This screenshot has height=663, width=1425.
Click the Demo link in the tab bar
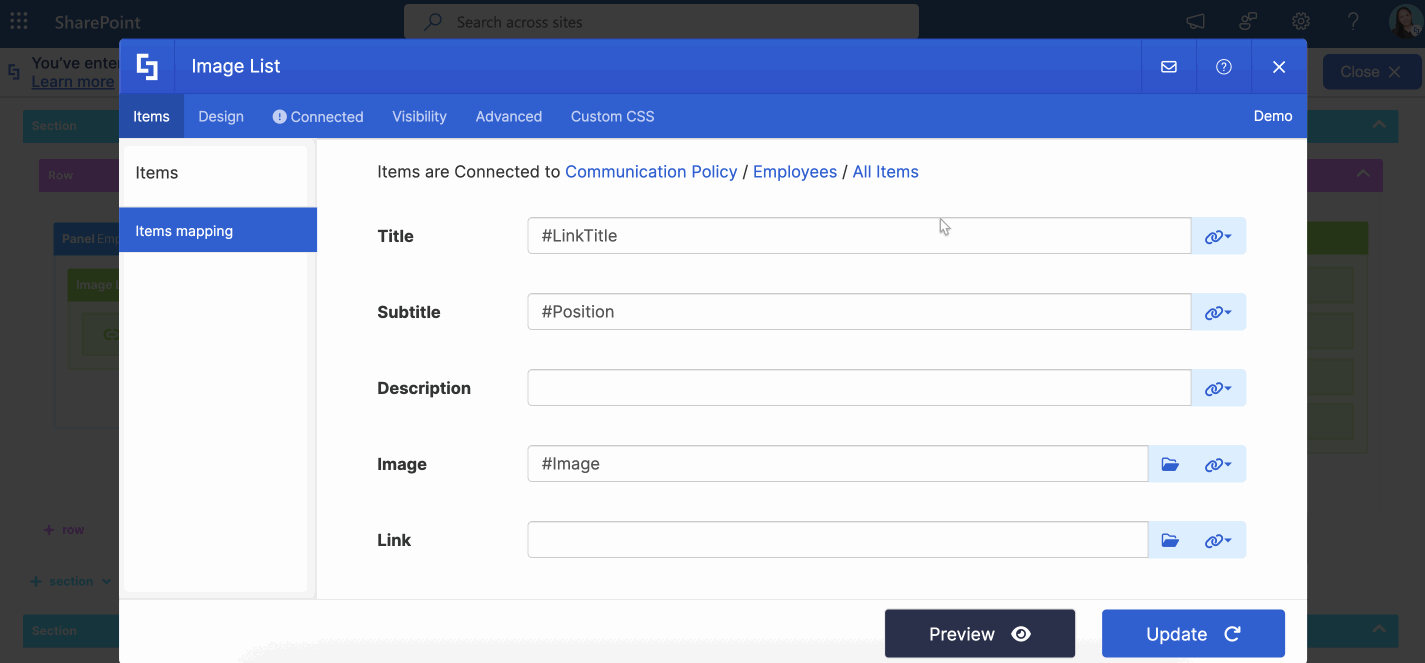pyautogui.click(x=1273, y=116)
